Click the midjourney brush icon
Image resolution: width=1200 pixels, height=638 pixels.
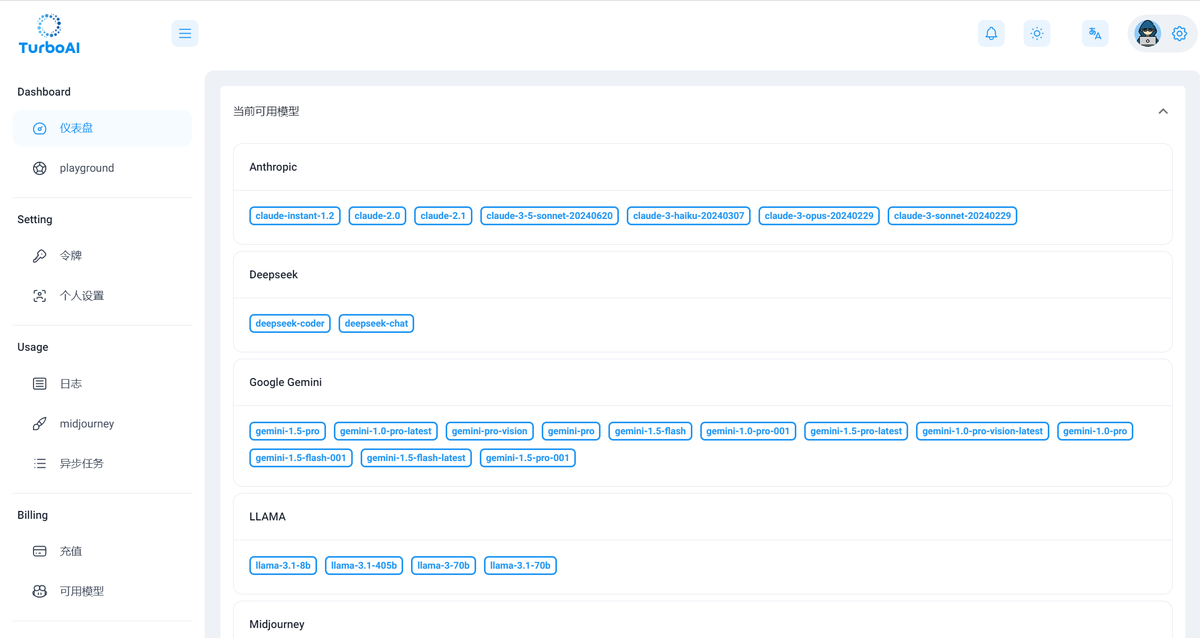(x=40, y=424)
